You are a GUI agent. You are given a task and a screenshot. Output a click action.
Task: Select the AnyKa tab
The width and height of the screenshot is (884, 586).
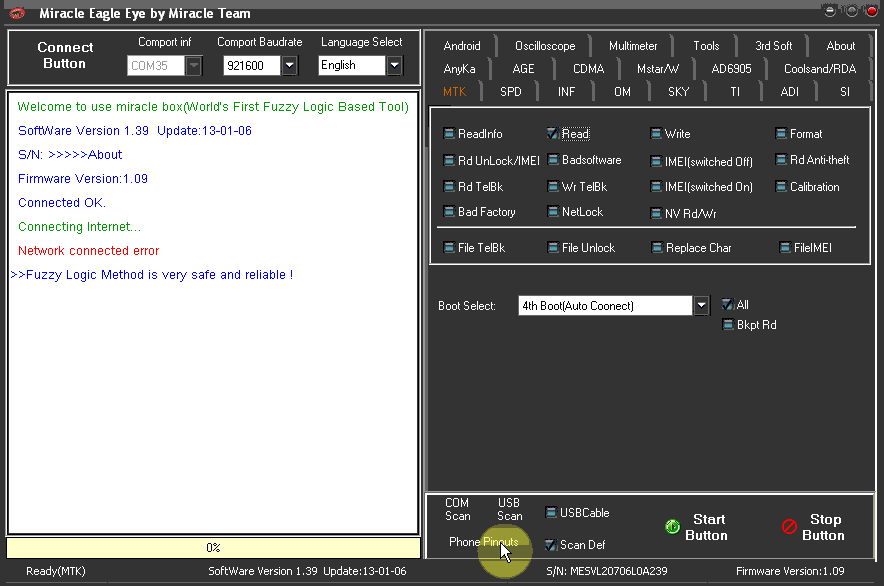click(459, 69)
